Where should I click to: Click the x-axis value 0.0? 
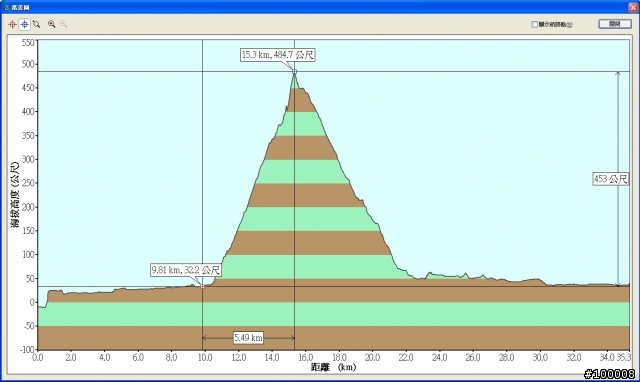(38, 358)
